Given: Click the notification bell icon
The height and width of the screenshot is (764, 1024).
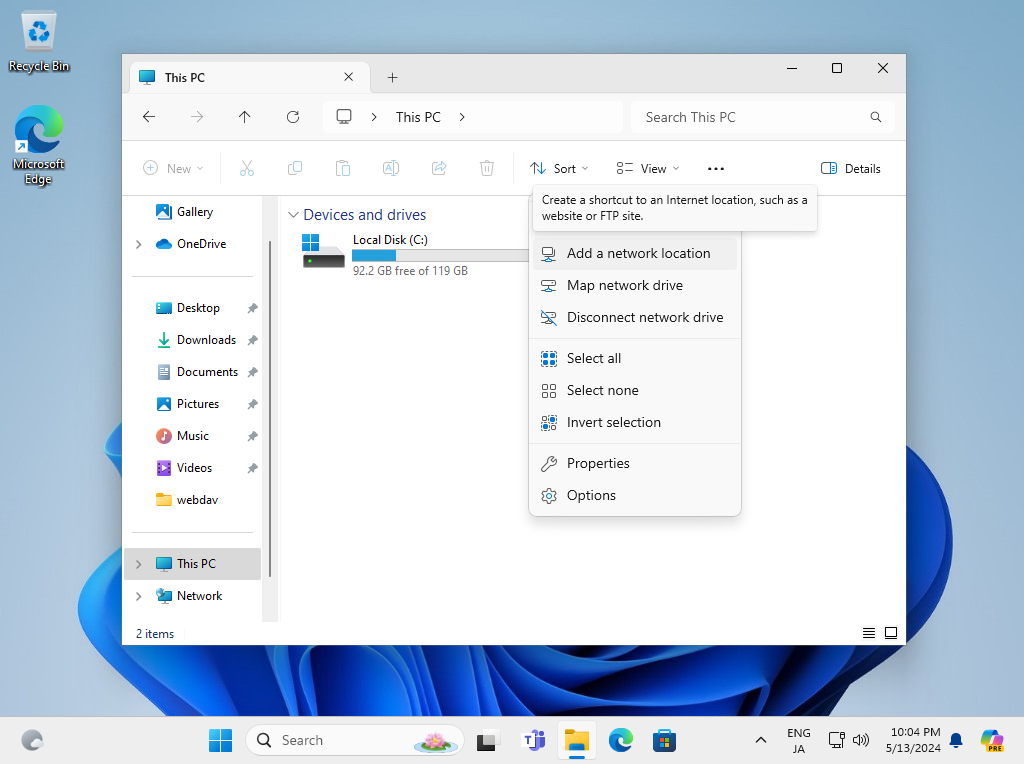Looking at the screenshot, I should (x=956, y=740).
